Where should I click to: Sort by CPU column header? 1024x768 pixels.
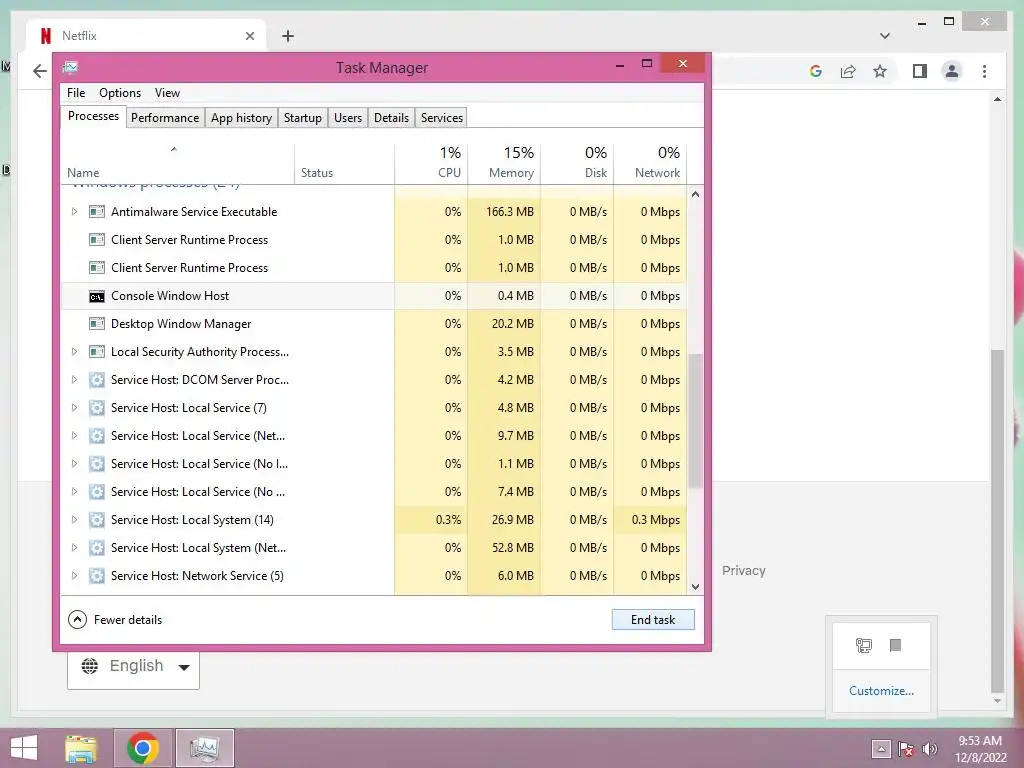point(431,162)
